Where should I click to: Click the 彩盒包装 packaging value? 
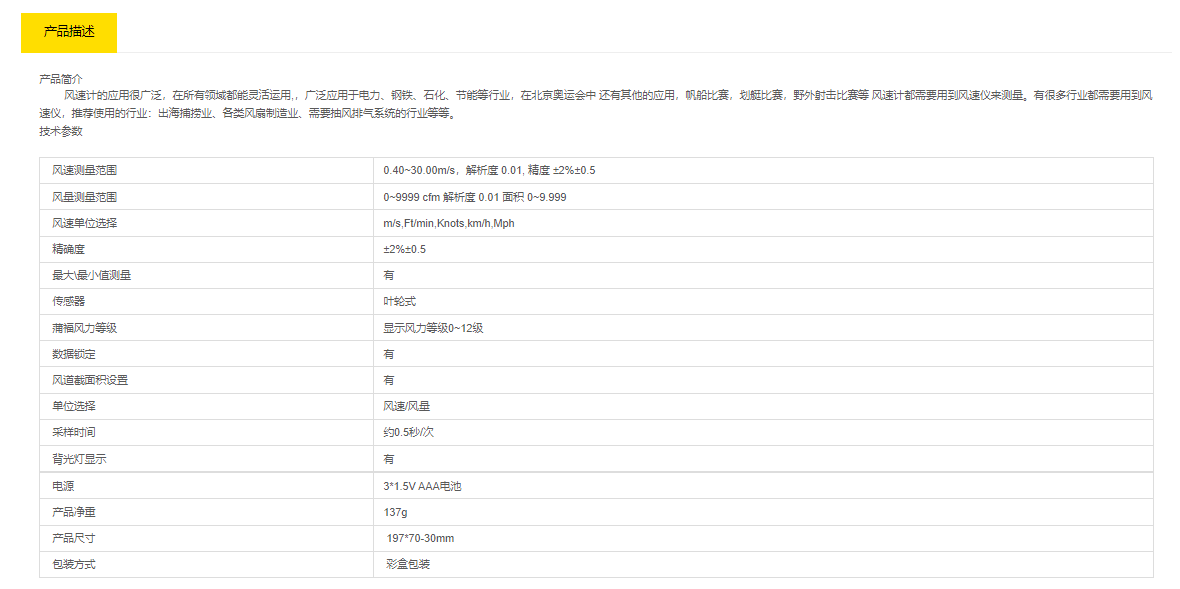coord(408,564)
